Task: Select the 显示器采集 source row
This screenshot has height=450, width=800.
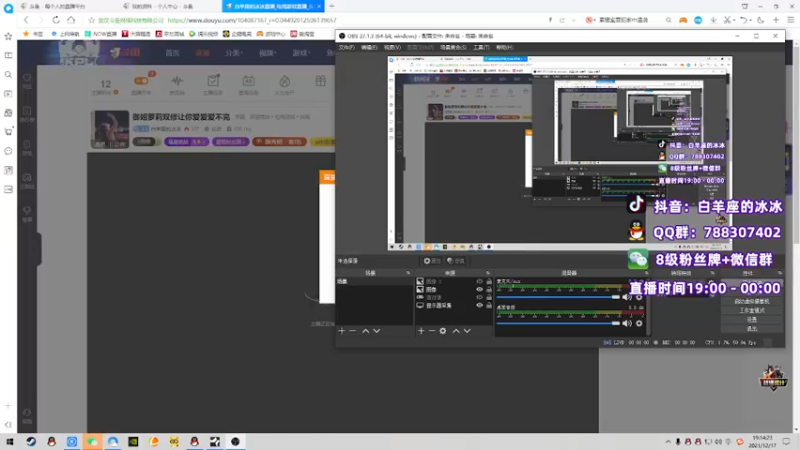Action: click(454, 305)
